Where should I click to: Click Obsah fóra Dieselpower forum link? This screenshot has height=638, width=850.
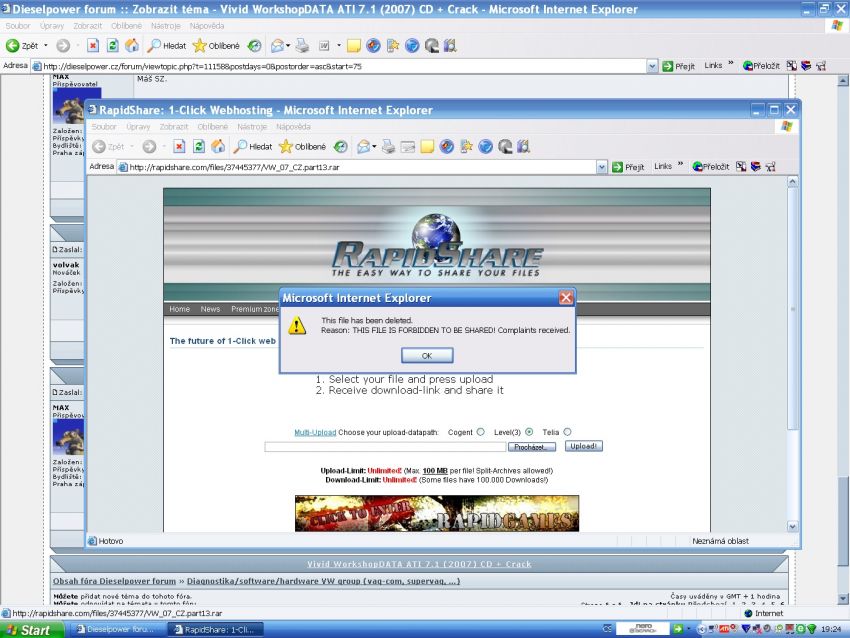click(x=114, y=581)
